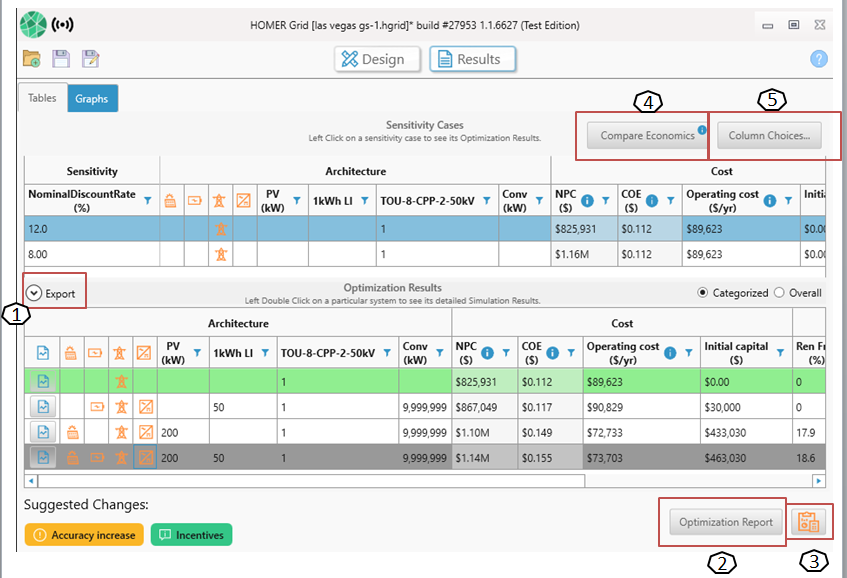Select the Overall radio button
The height and width of the screenshot is (578, 847).
(780, 293)
